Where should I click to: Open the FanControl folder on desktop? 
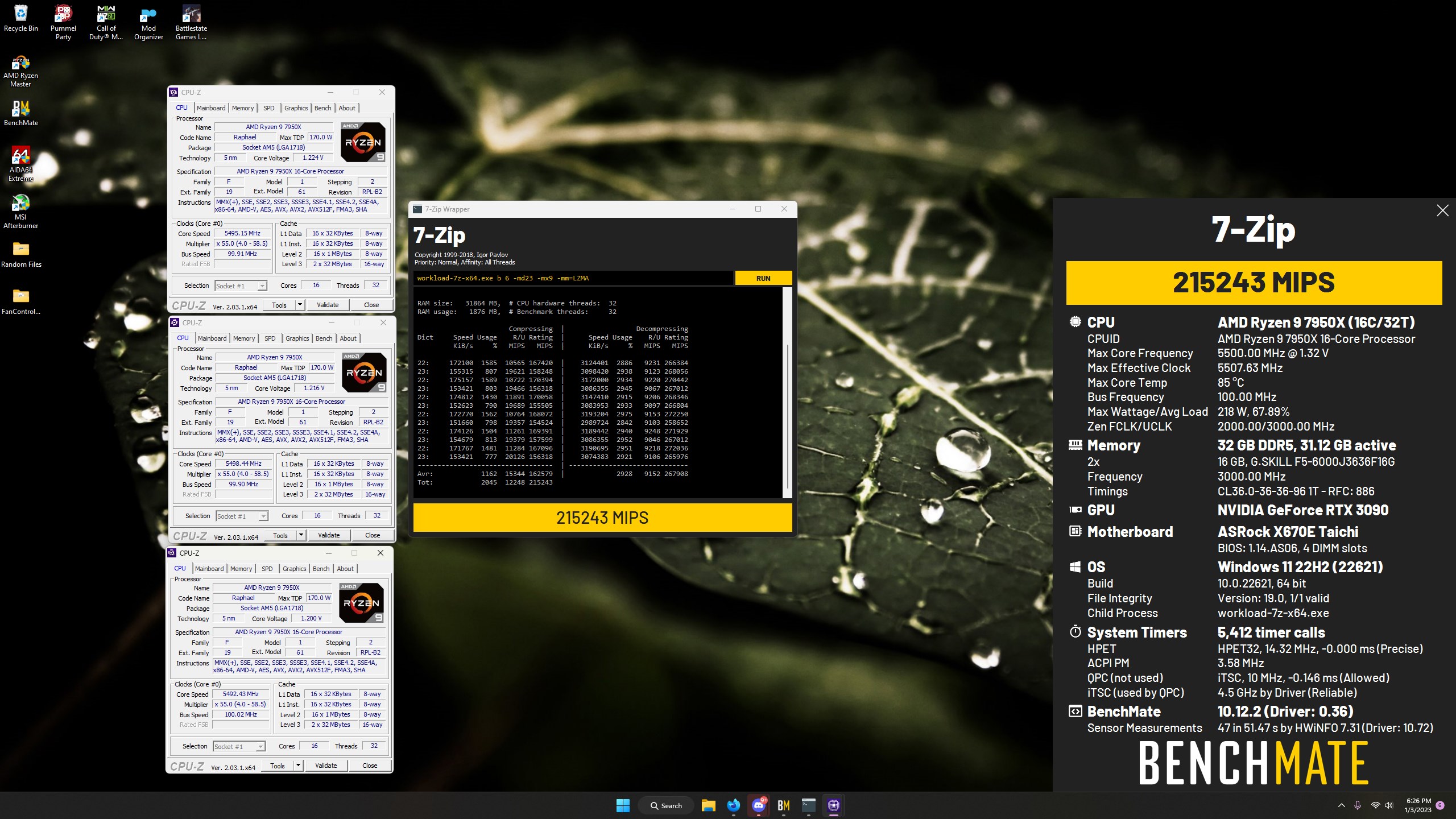21,301
